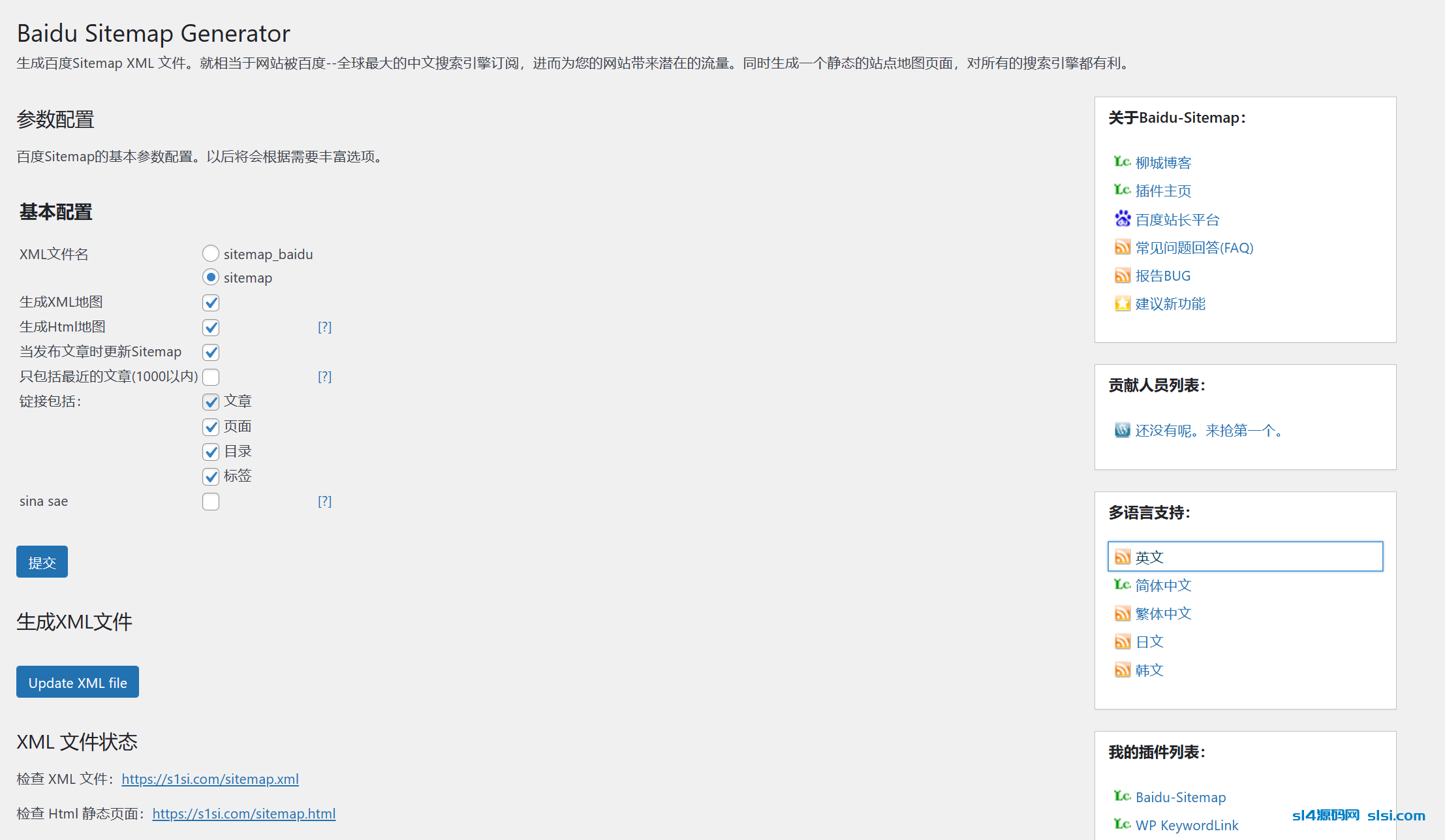
Task: Open the Baidu-Sitemap plugin link
Action: coord(1181,797)
